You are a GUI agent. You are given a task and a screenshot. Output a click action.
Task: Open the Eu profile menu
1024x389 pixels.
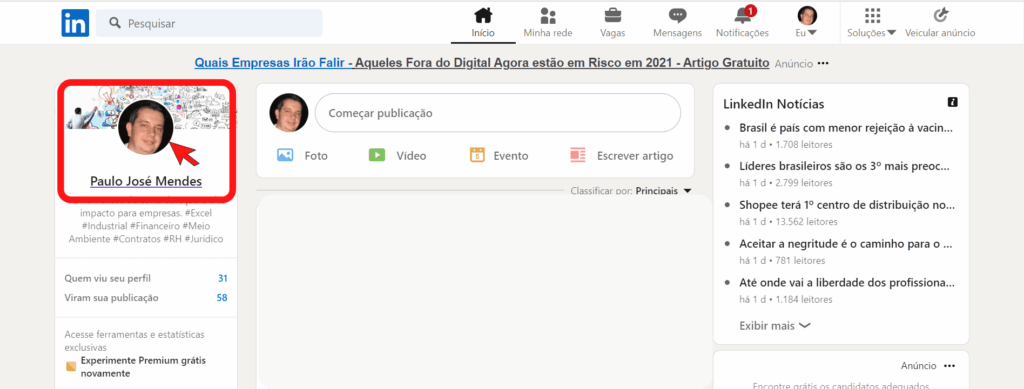pyautogui.click(x=807, y=22)
